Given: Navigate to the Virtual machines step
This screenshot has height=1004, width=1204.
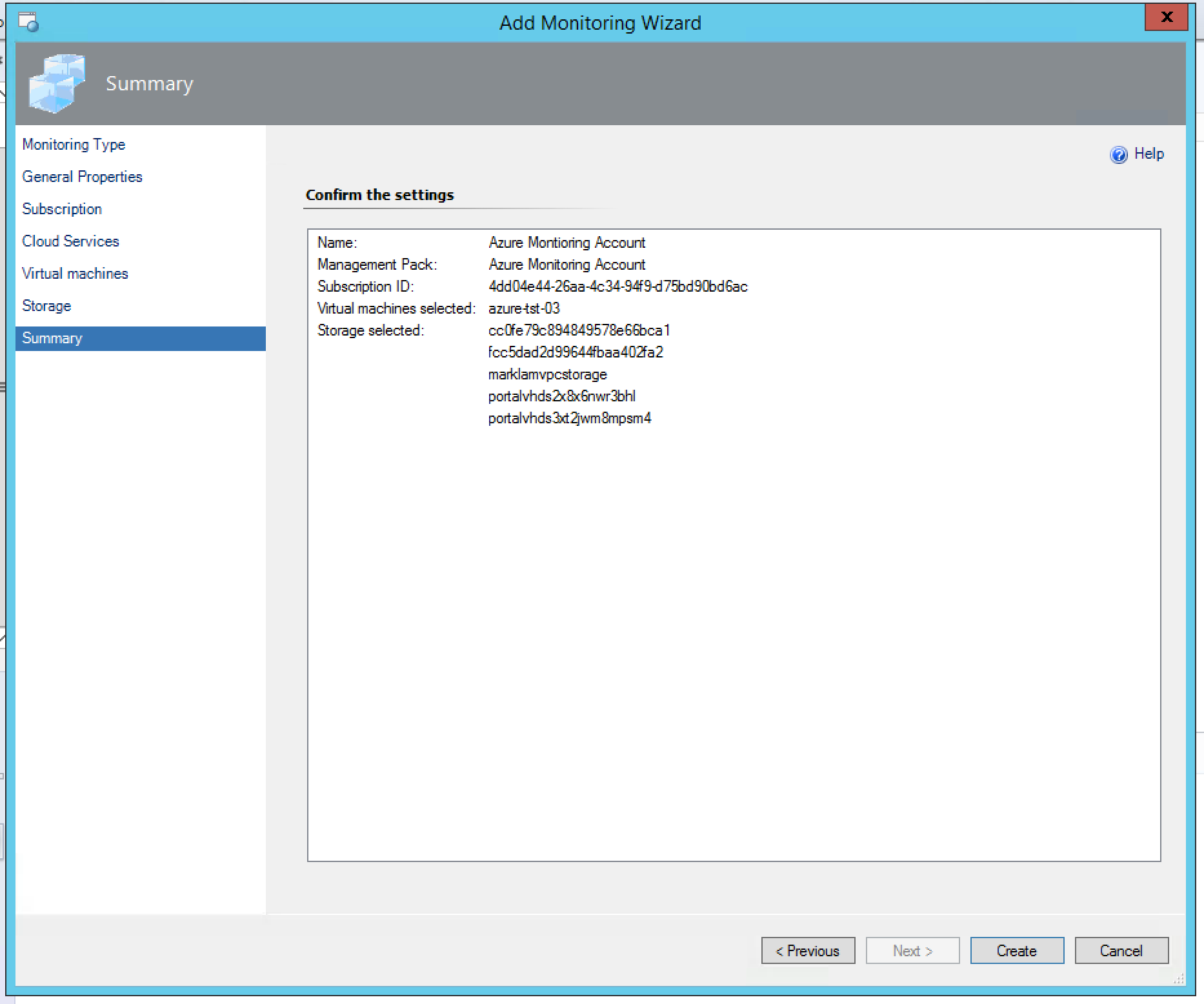Looking at the screenshot, I should 75,274.
